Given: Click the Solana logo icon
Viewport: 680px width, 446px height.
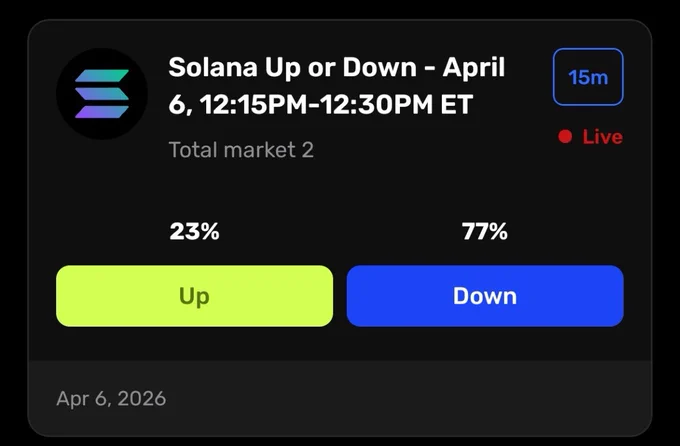Looking at the screenshot, I should click(x=102, y=94).
